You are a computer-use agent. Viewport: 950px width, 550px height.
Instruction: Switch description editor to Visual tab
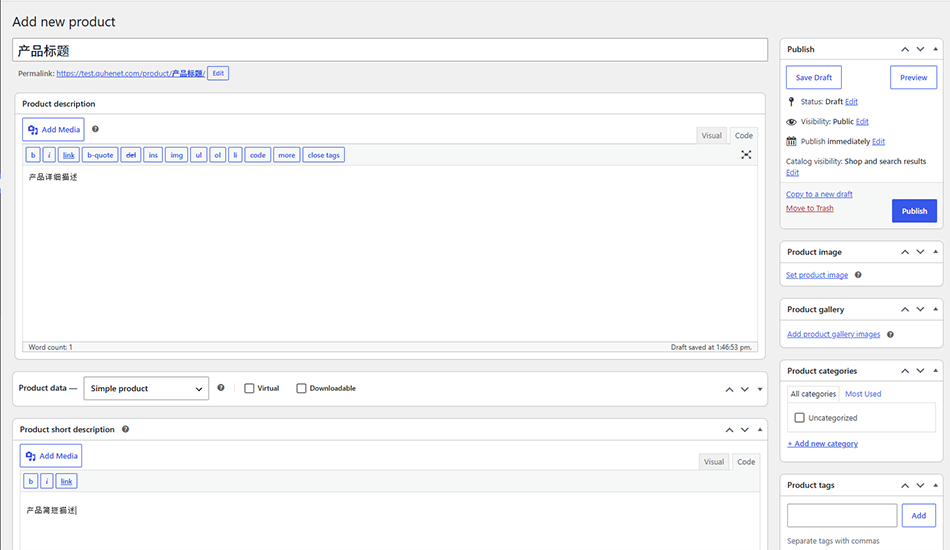711,136
